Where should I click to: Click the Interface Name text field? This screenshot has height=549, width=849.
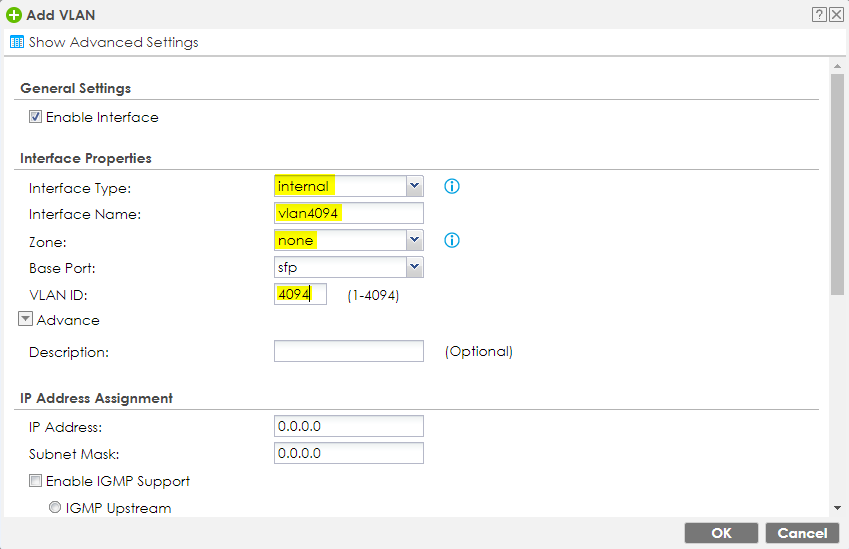pos(348,213)
